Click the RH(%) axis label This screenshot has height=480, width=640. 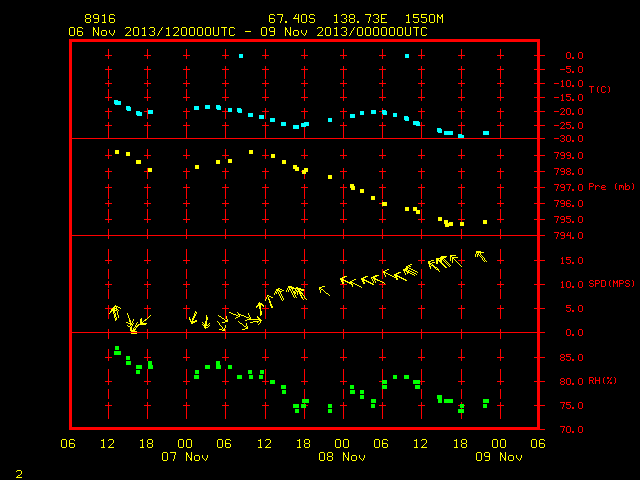coord(602,381)
